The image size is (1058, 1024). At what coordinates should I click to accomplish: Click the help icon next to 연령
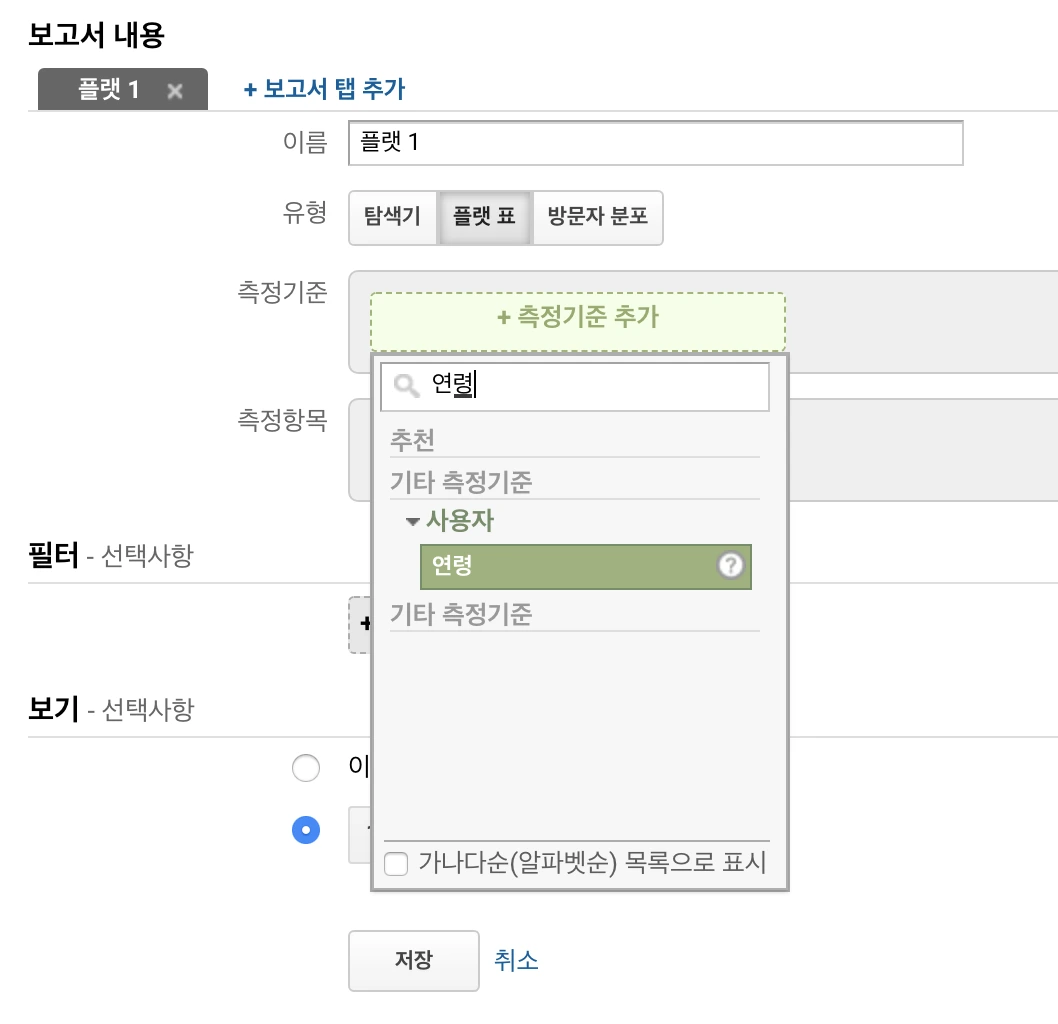731,566
